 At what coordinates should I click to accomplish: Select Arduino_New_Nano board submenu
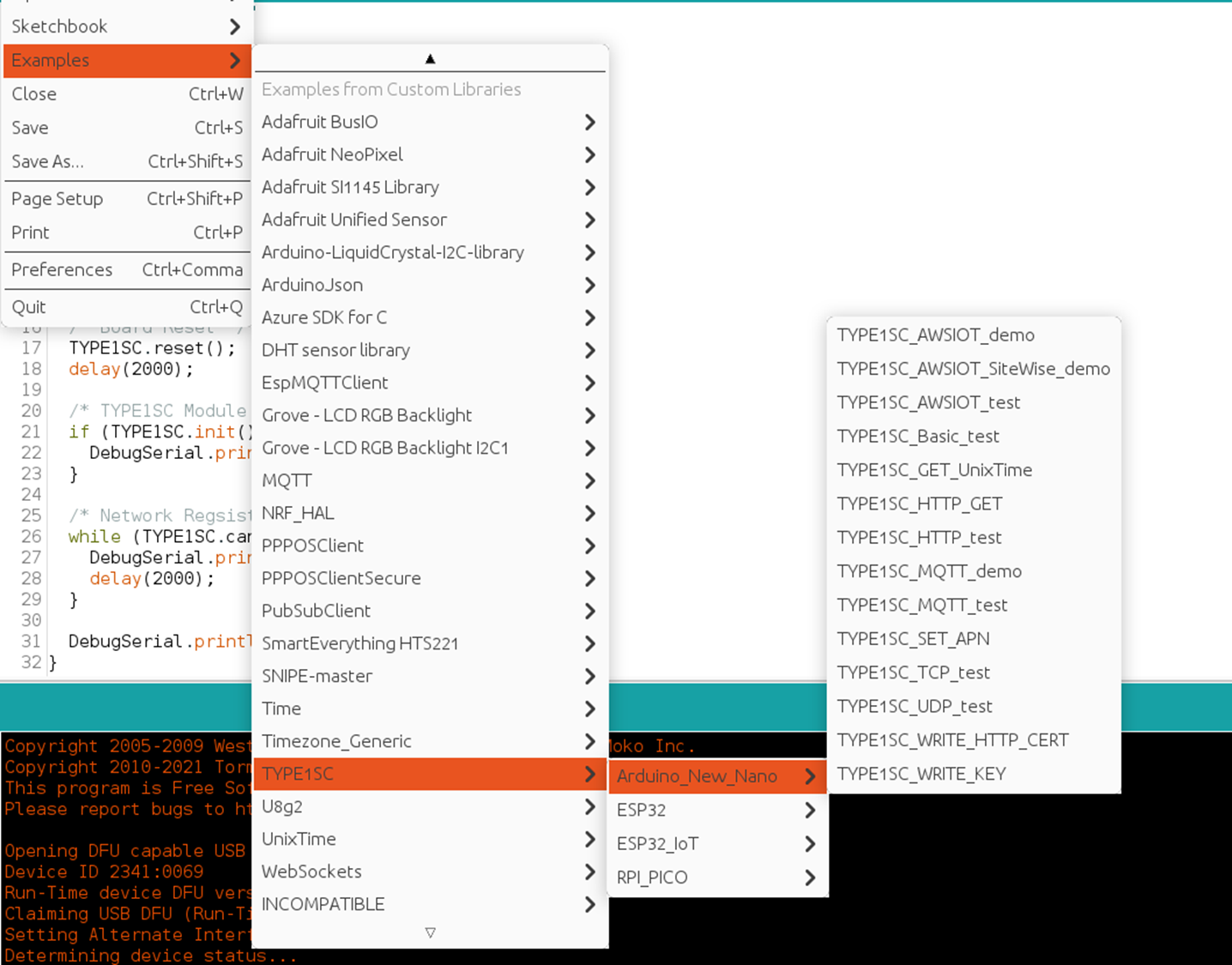coord(717,776)
